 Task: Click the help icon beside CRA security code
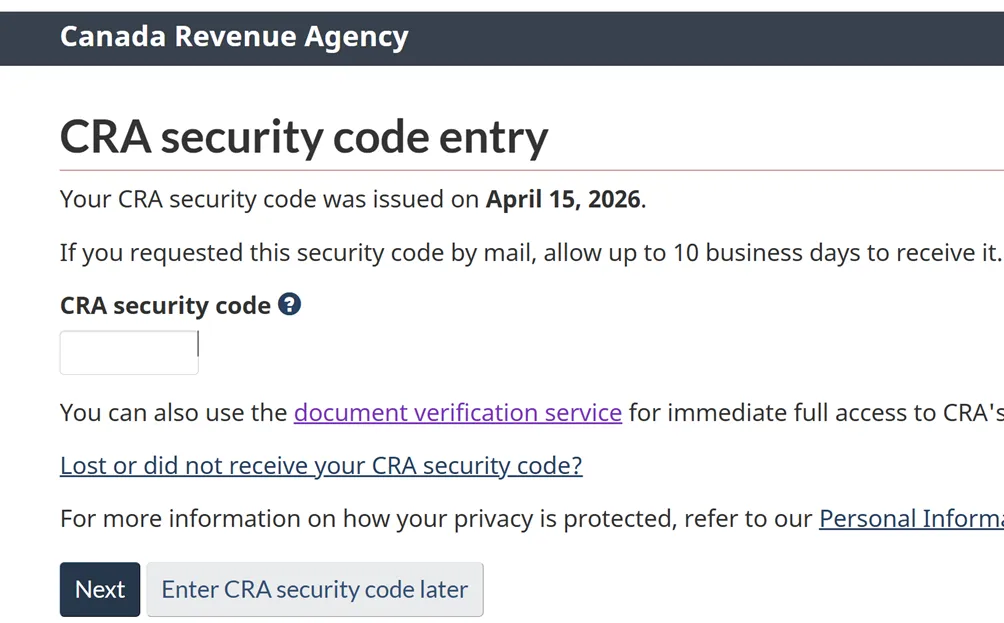point(290,304)
